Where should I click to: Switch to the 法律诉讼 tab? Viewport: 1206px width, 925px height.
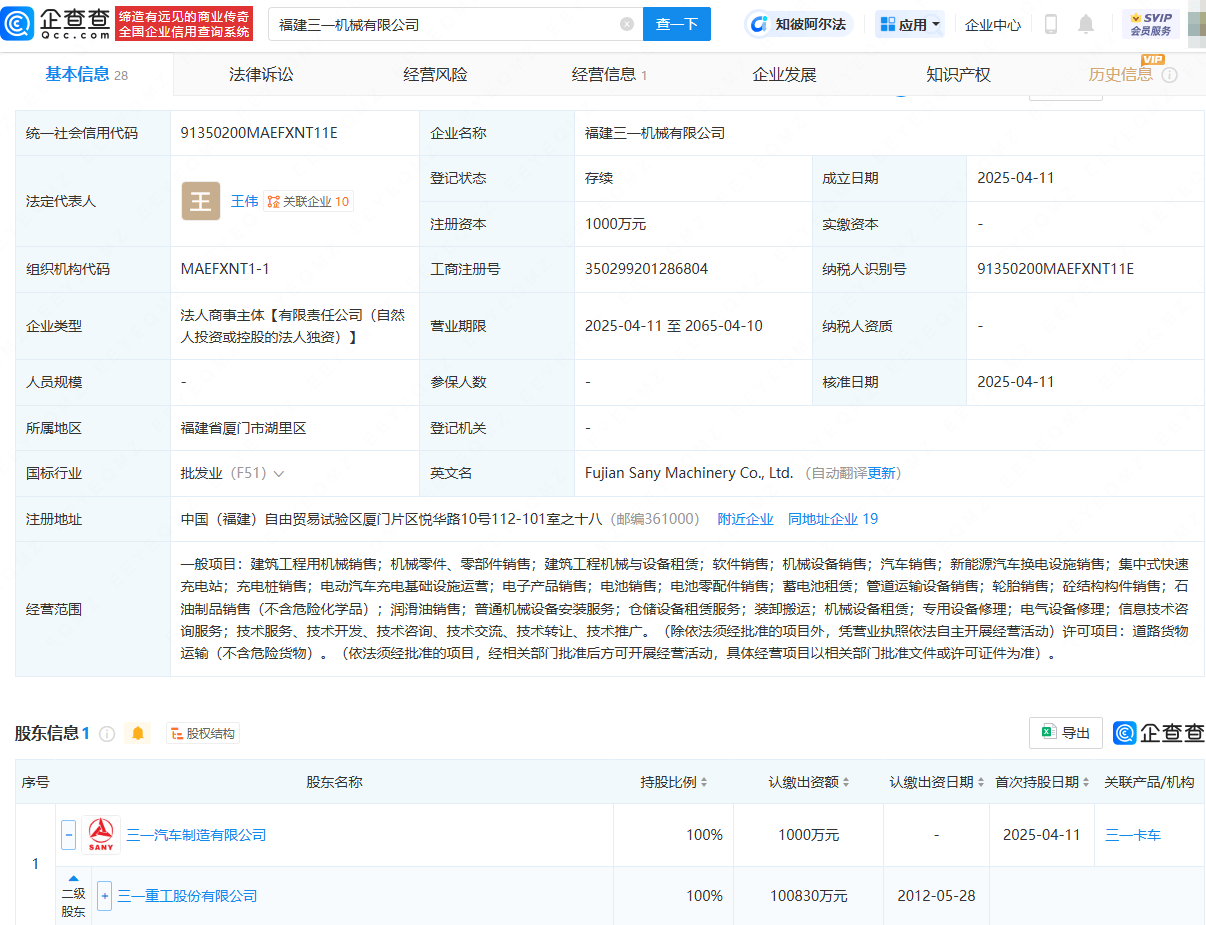pyautogui.click(x=261, y=75)
